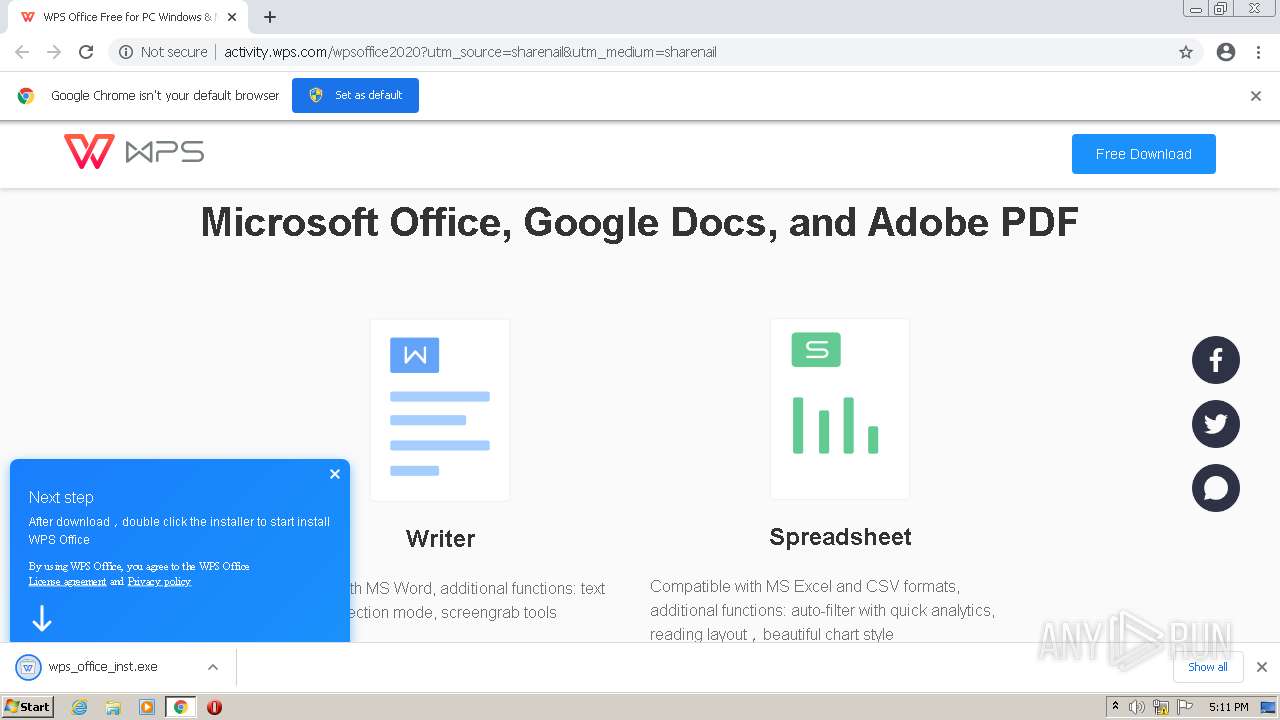Open the Windows Start menu
The height and width of the screenshot is (720, 1280).
pyautogui.click(x=28, y=707)
